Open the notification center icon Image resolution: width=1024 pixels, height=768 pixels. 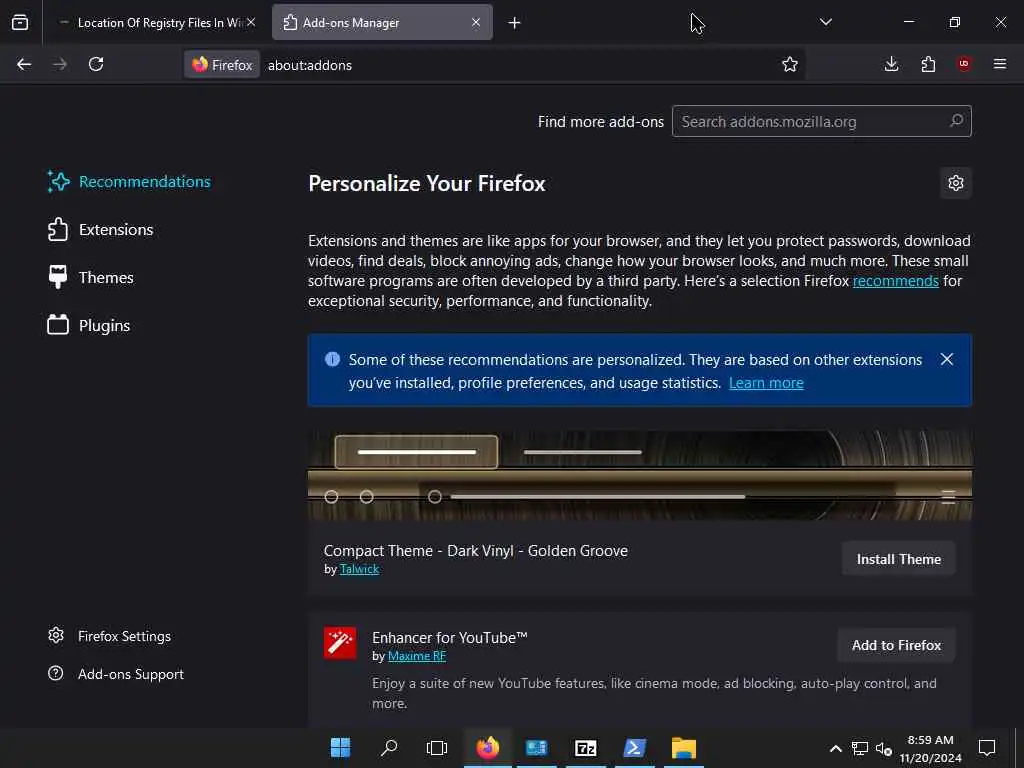[987, 748]
